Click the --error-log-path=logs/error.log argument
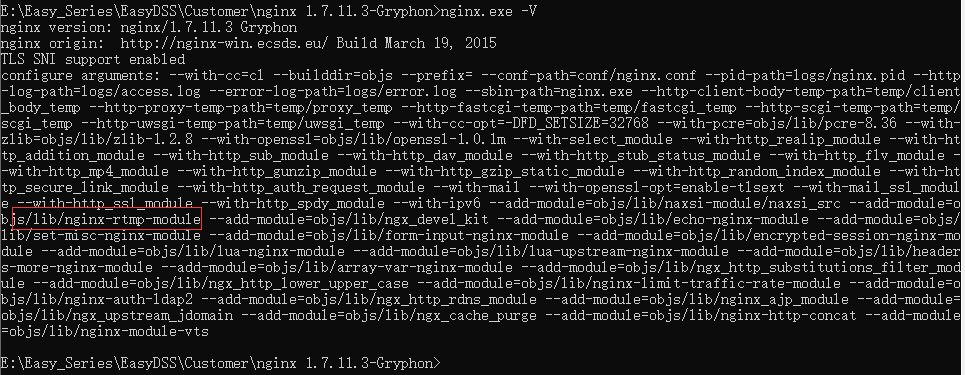The image size is (965, 375). click(x=333, y=92)
